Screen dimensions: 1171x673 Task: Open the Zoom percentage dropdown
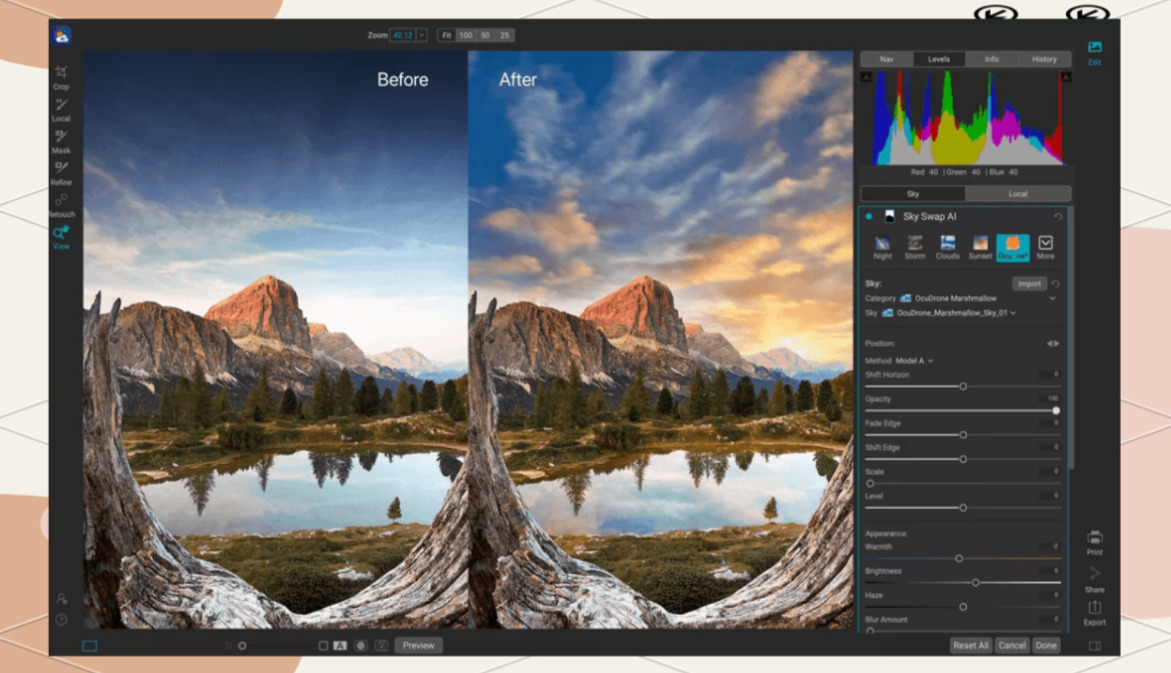422,35
